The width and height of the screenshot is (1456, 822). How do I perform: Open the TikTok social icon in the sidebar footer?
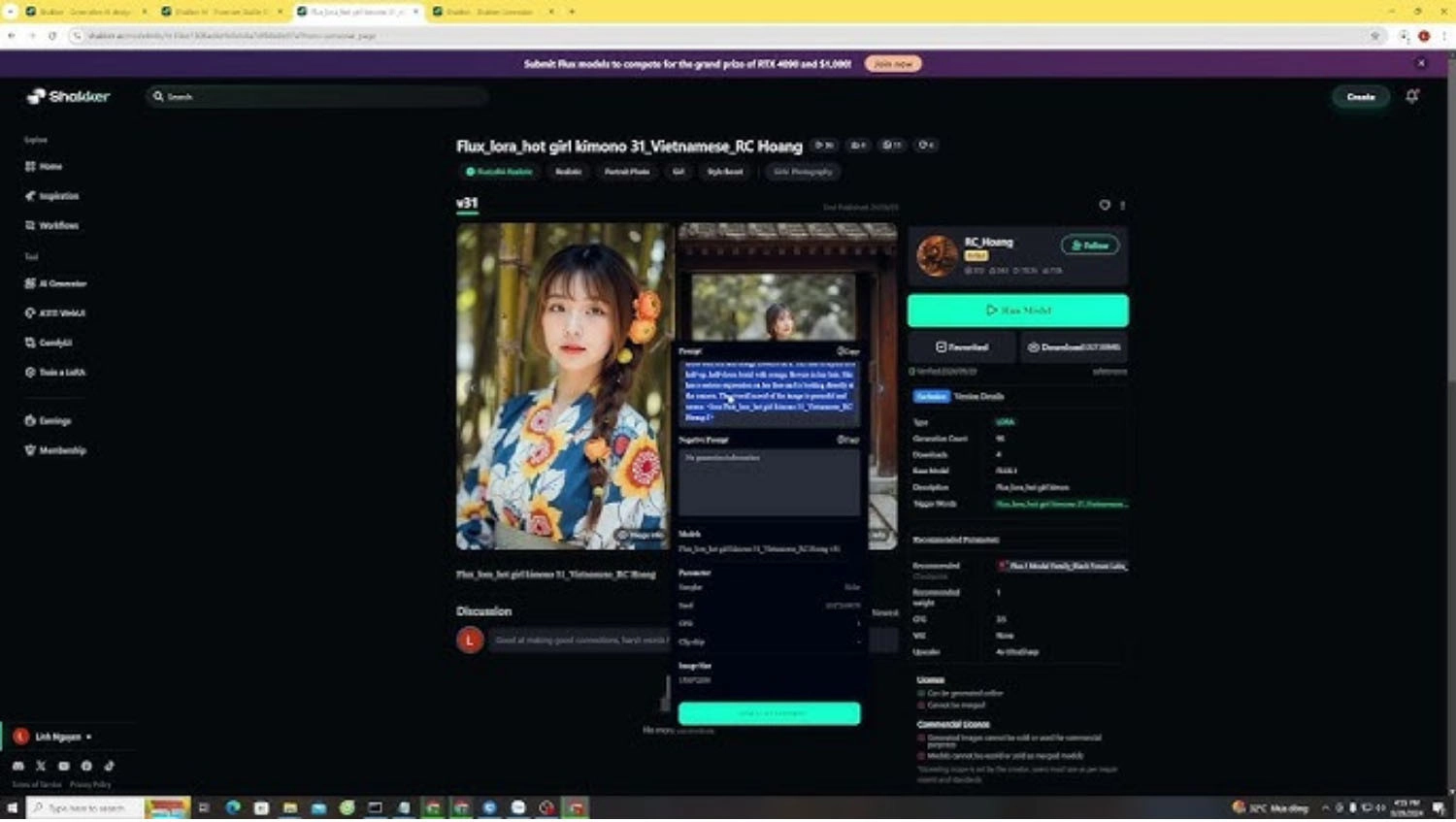[109, 767]
